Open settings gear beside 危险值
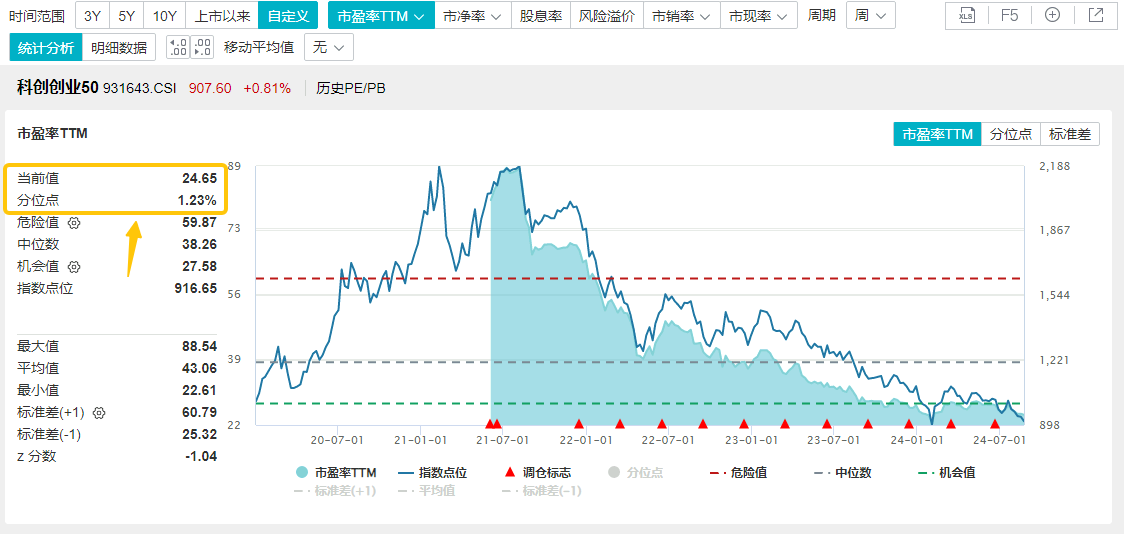Viewport: 1124px width, 534px height. point(74,222)
